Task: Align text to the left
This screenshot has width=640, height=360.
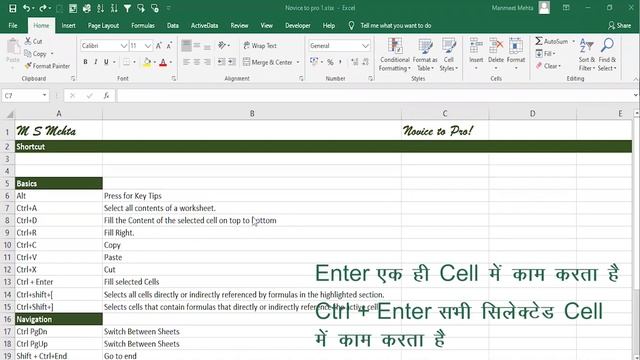Action: pos(186,62)
